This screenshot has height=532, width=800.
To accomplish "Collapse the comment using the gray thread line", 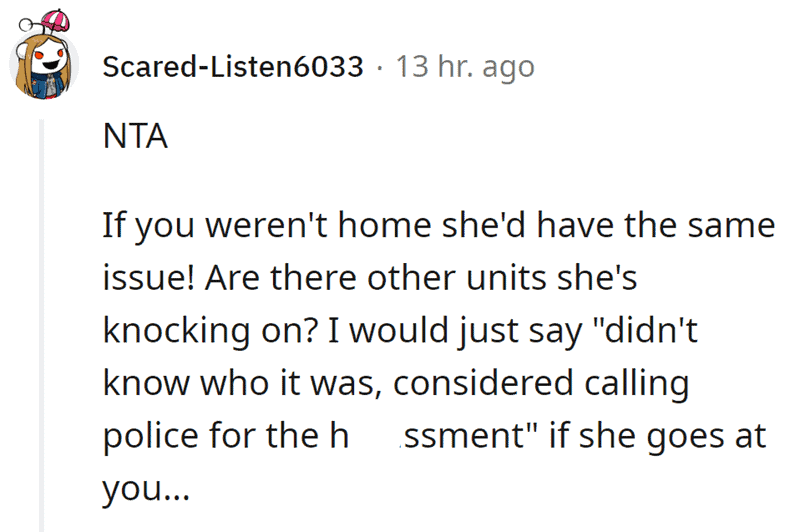I will tap(42, 325).
